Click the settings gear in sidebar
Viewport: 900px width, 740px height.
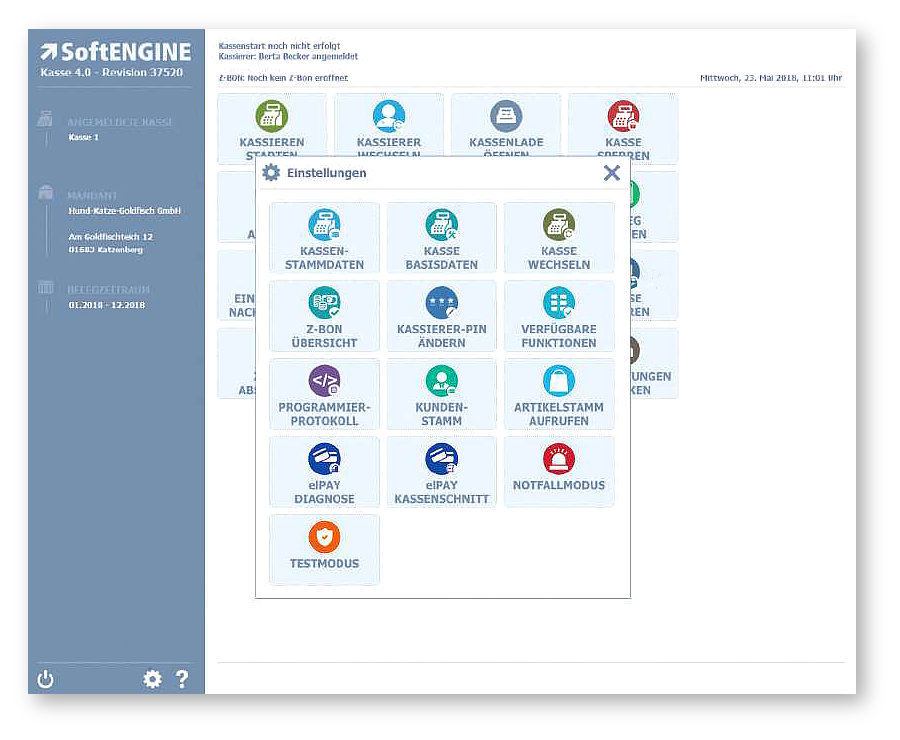152,679
